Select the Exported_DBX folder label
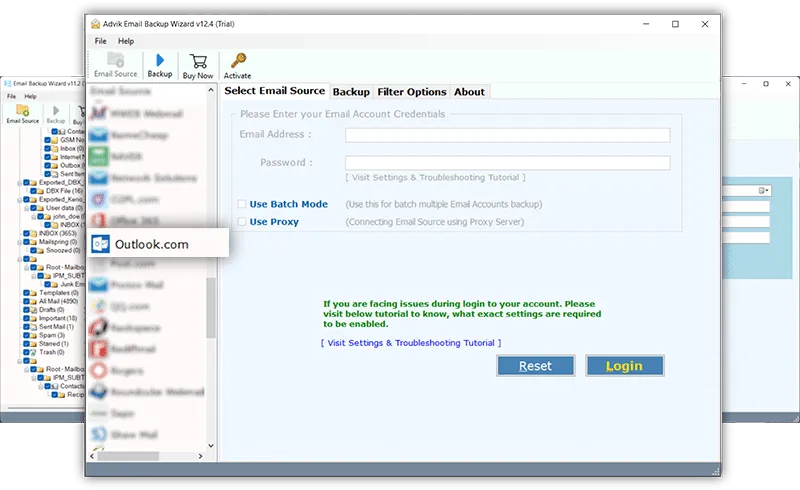Image resolution: width=800 pixels, height=490 pixels. pyautogui.click(x=61, y=182)
